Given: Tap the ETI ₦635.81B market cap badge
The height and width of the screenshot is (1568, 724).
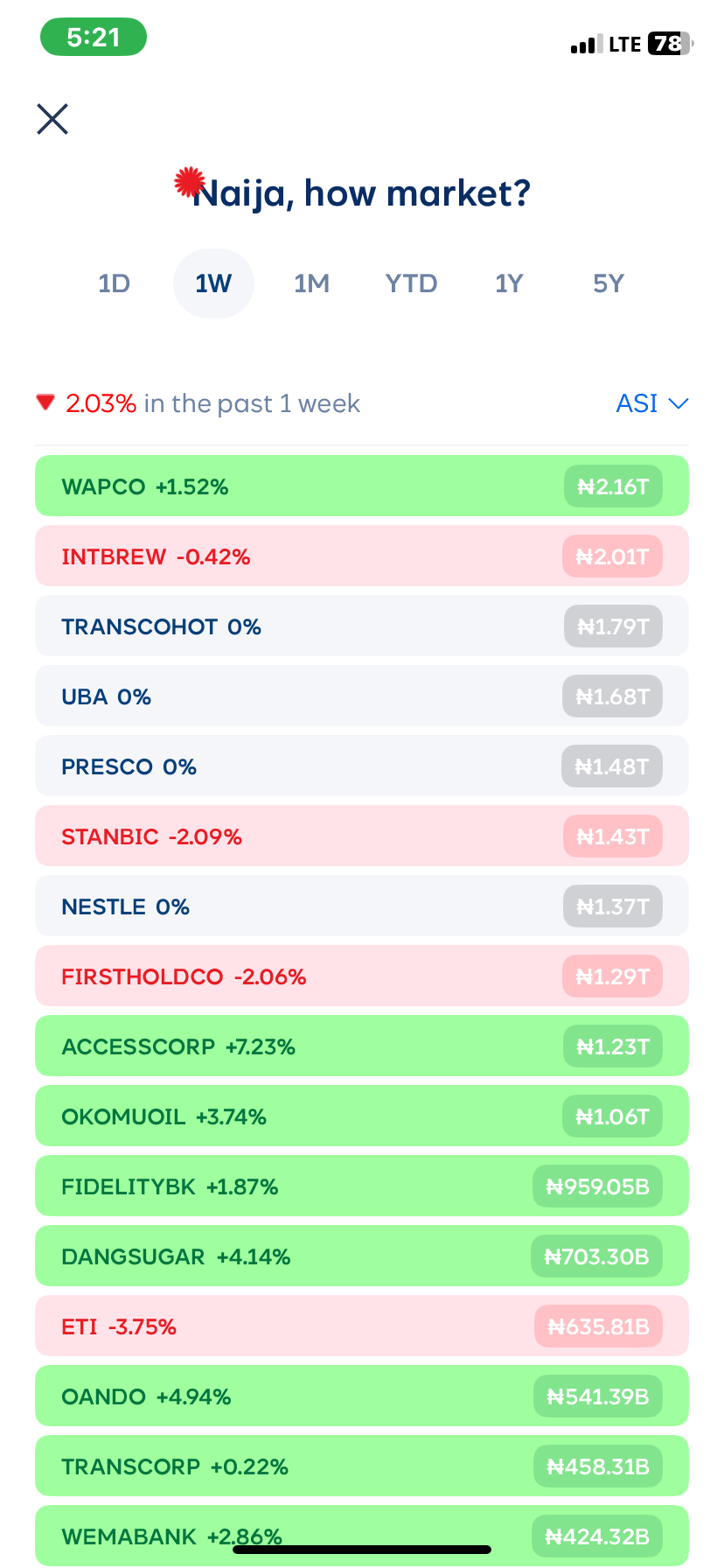Looking at the screenshot, I should [x=598, y=1326].
